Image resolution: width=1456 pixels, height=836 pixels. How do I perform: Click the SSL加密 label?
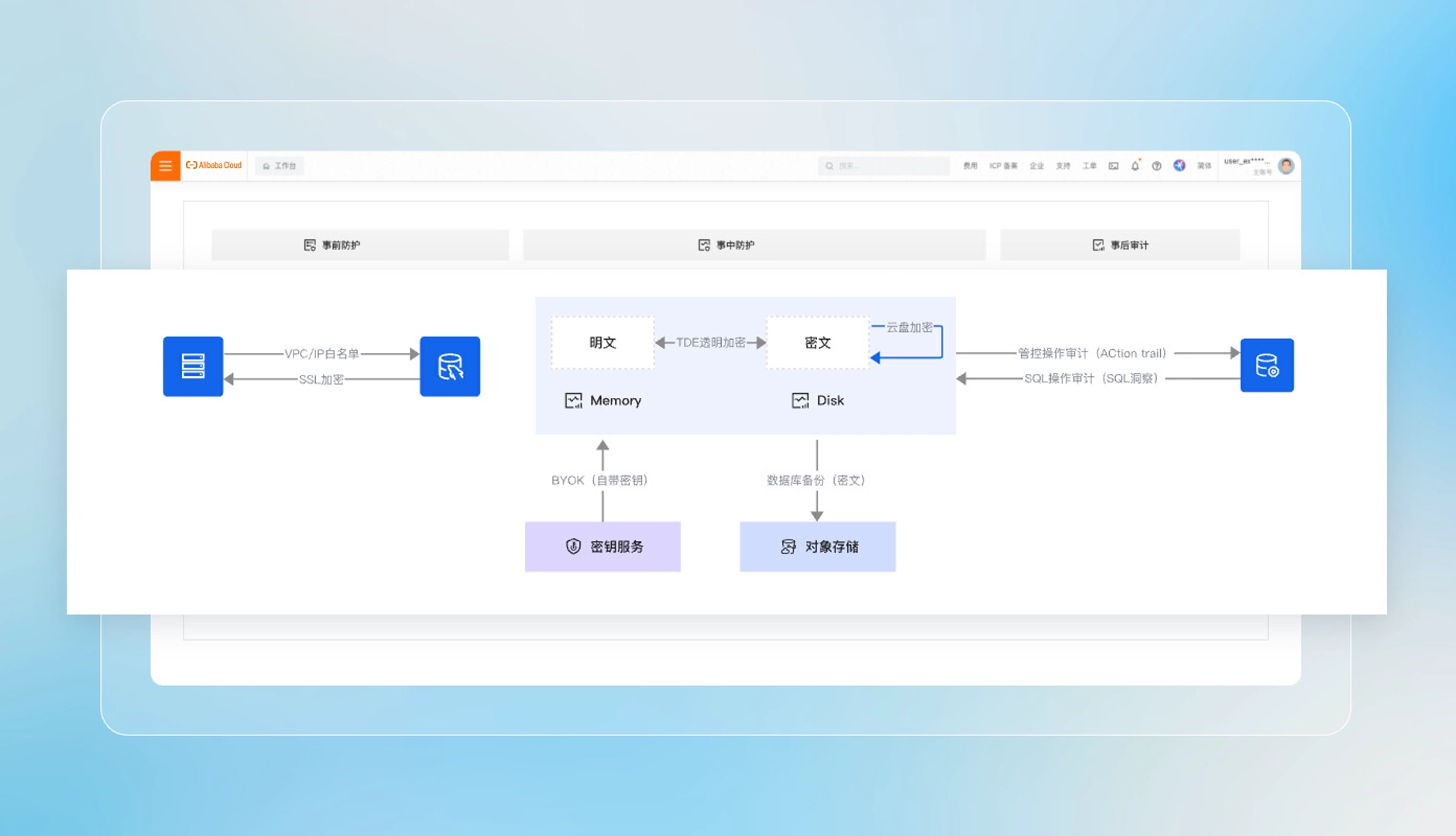pos(321,379)
